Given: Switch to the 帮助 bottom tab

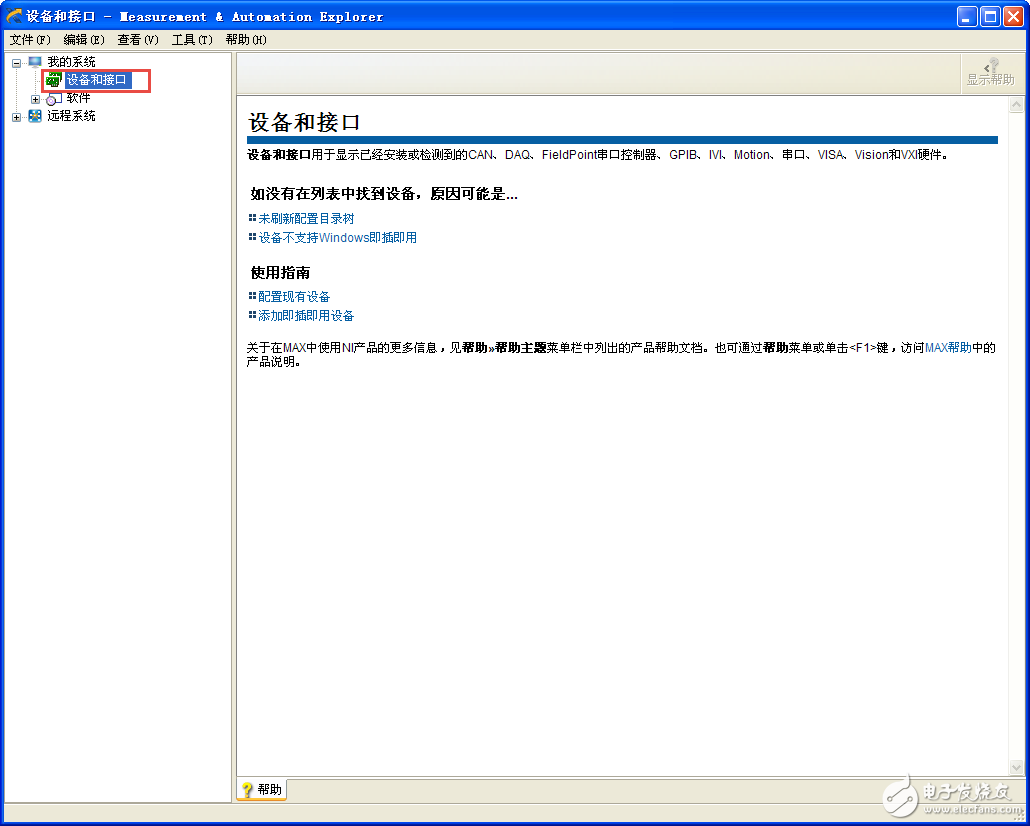Looking at the screenshot, I should (261, 789).
